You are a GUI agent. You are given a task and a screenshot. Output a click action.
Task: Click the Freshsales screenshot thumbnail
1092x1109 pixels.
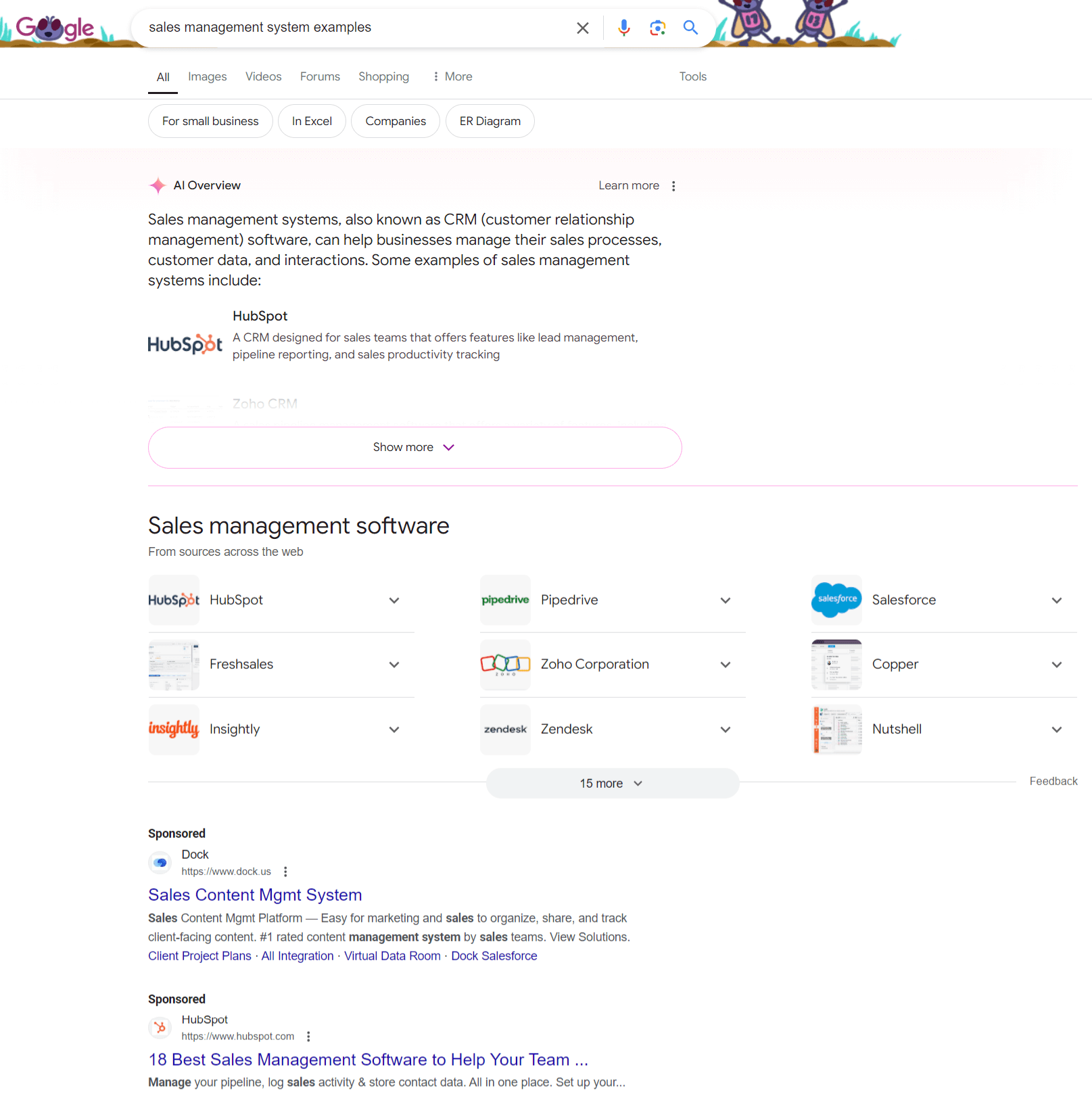click(x=174, y=665)
